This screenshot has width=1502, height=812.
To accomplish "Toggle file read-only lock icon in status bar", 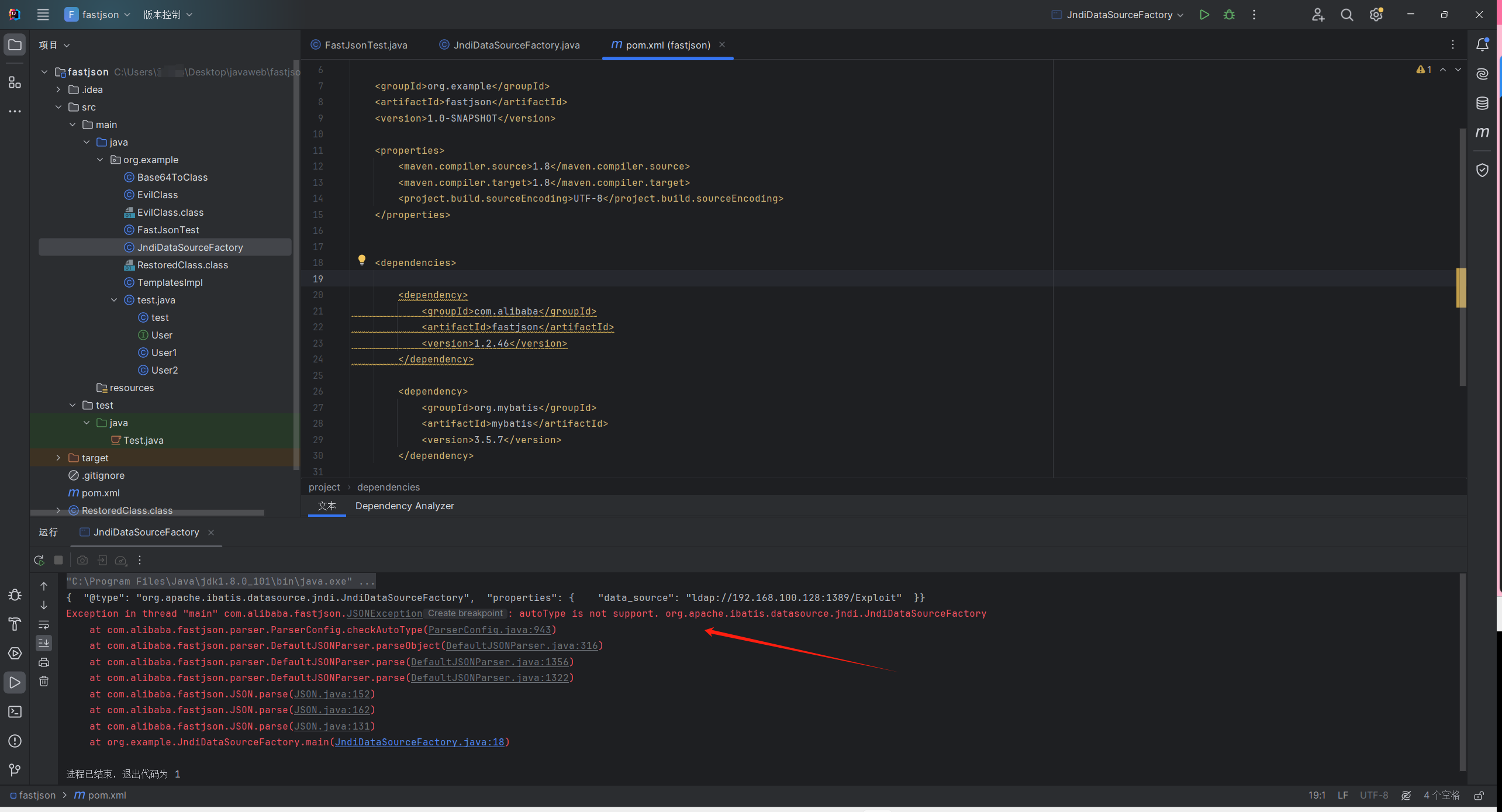I will pyautogui.click(x=1479, y=795).
